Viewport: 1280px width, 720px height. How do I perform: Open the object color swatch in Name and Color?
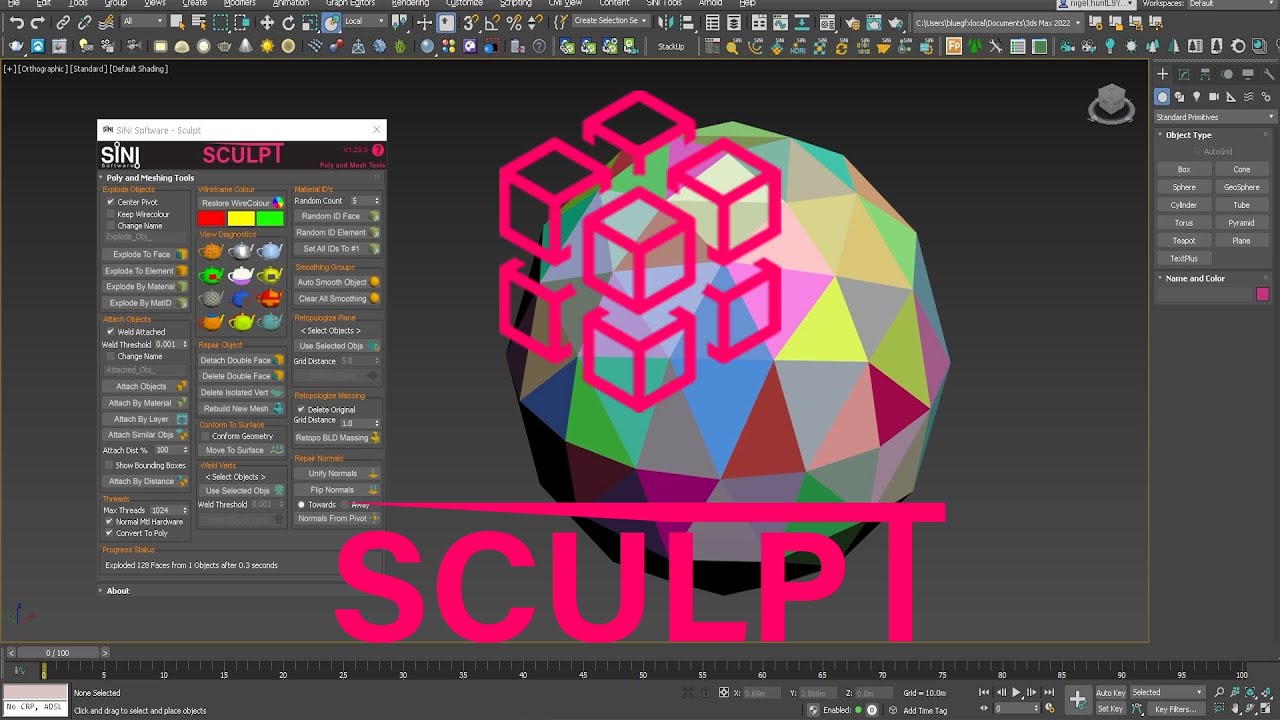(x=1262, y=295)
